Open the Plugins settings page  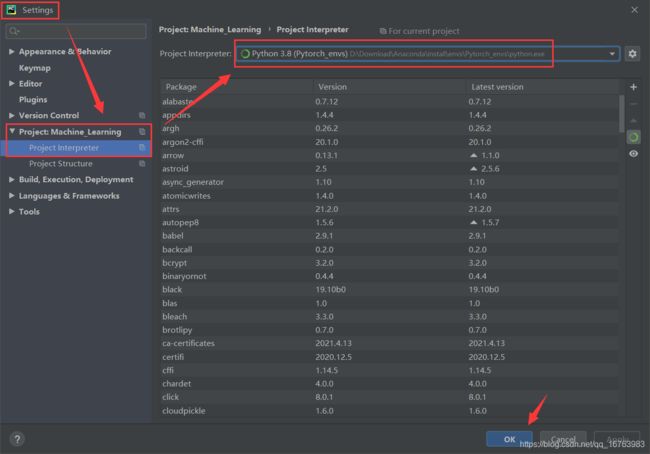[33, 100]
